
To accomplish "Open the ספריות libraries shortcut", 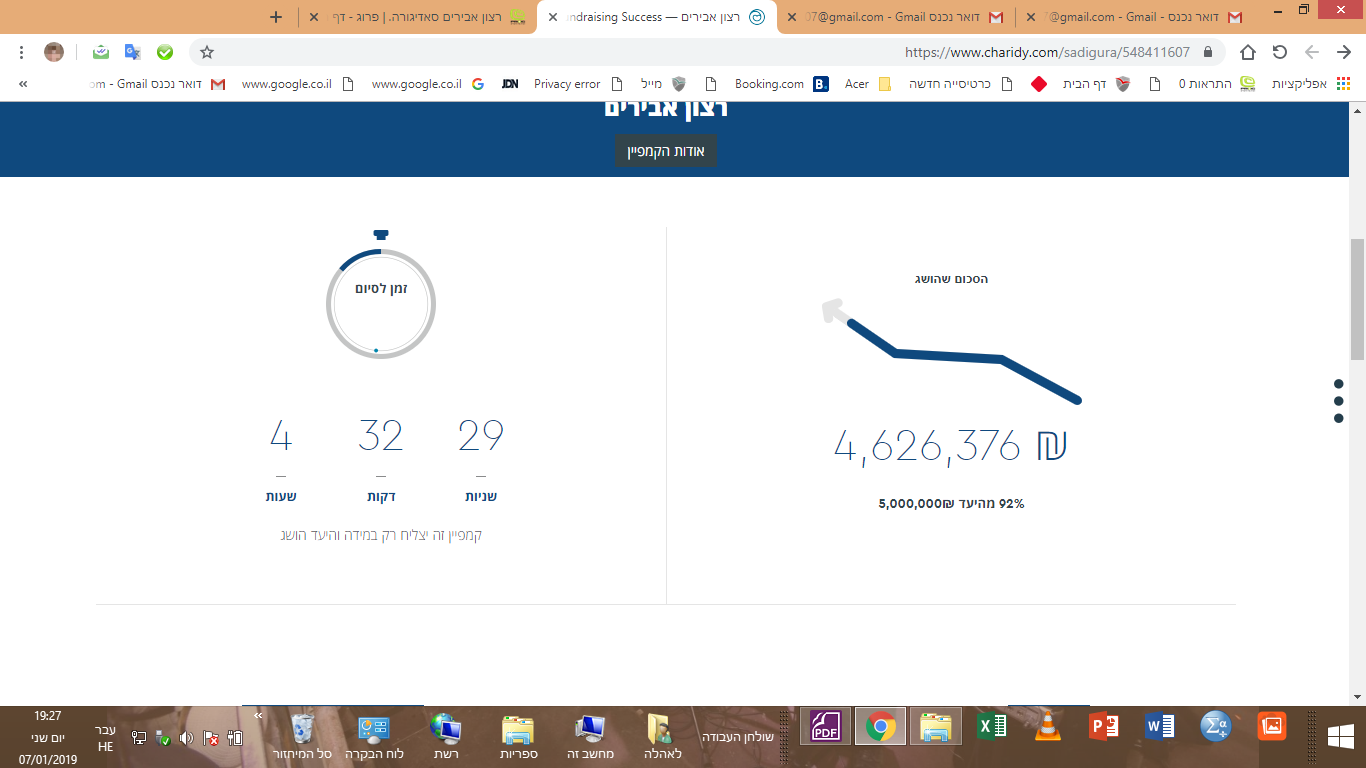I will click(x=518, y=736).
